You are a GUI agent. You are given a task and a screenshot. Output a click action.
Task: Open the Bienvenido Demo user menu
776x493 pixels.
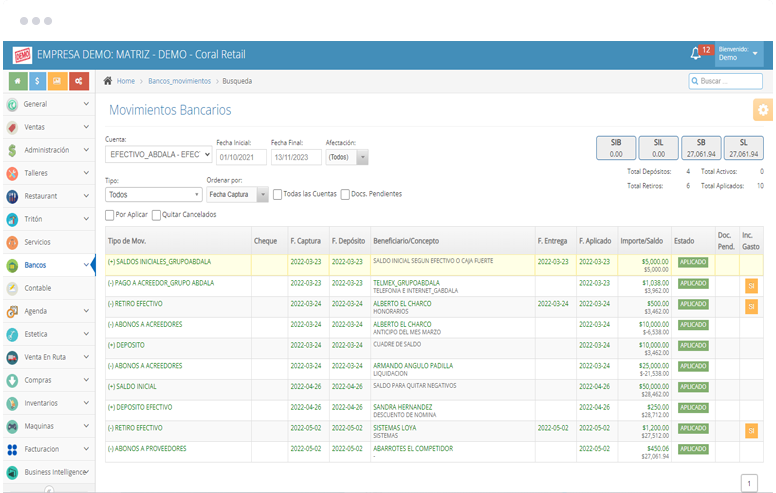click(738, 53)
